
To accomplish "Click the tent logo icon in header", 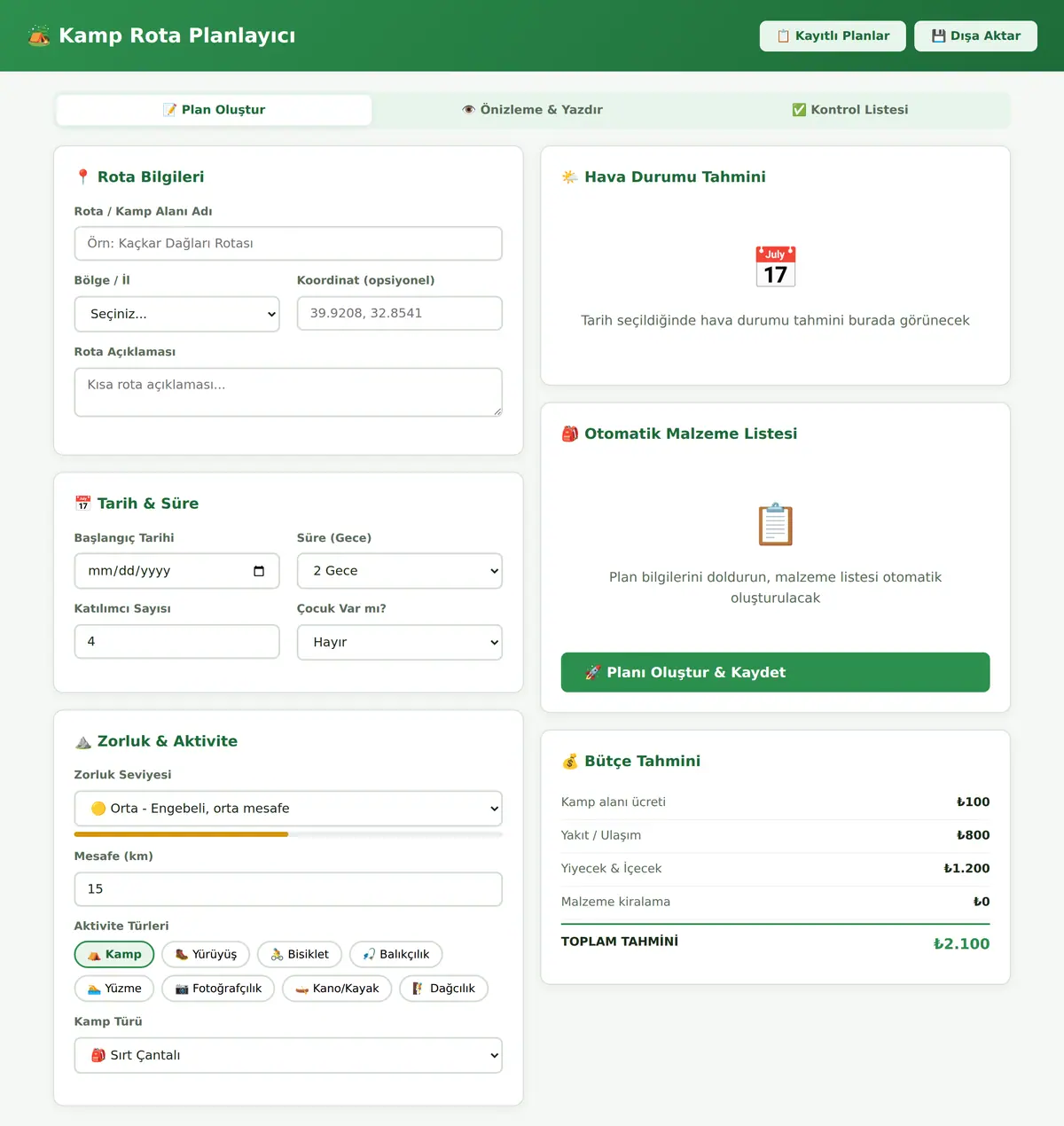I will 39,35.
